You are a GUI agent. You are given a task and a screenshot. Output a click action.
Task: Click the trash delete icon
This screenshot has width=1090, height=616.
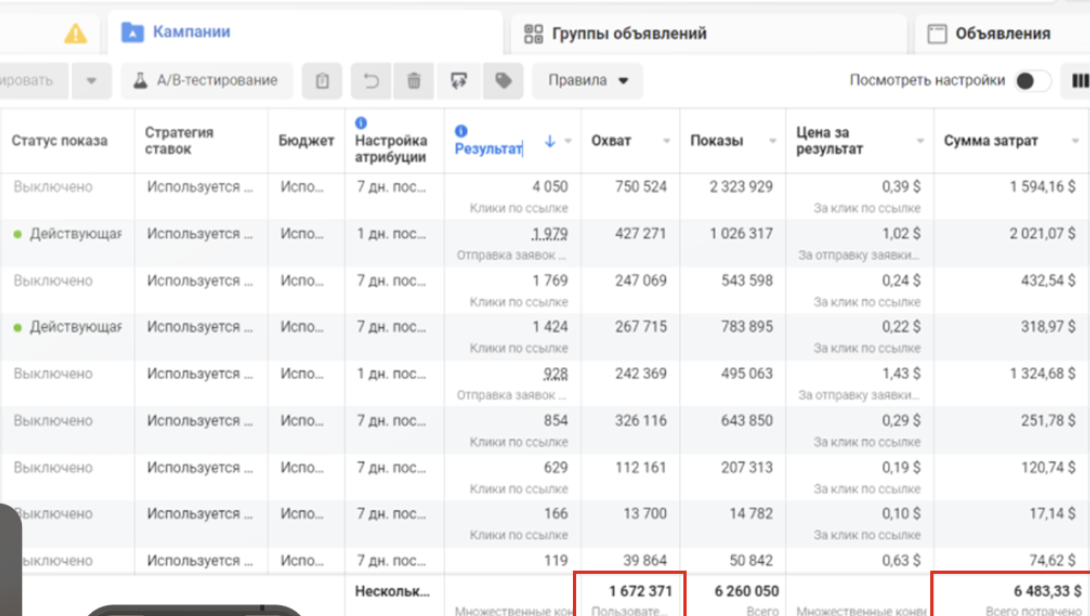coord(414,81)
